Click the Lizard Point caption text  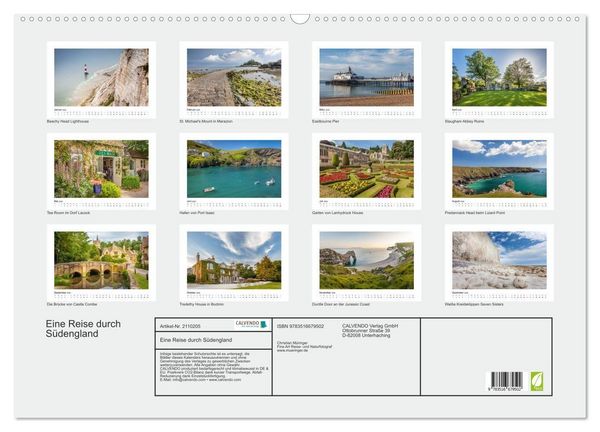(x=475, y=213)
